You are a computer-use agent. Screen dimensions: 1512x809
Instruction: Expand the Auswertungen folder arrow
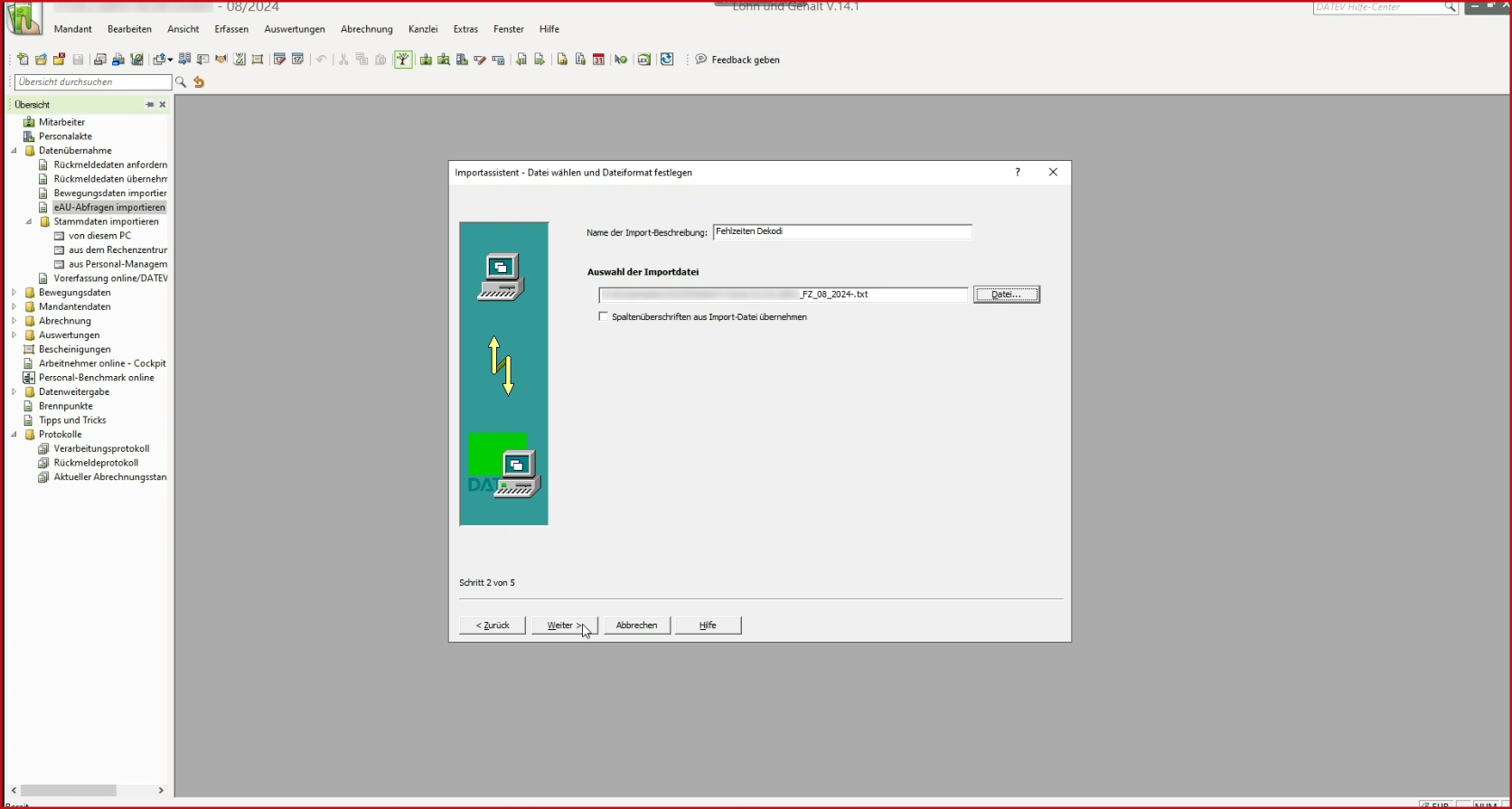click(14, 335)
